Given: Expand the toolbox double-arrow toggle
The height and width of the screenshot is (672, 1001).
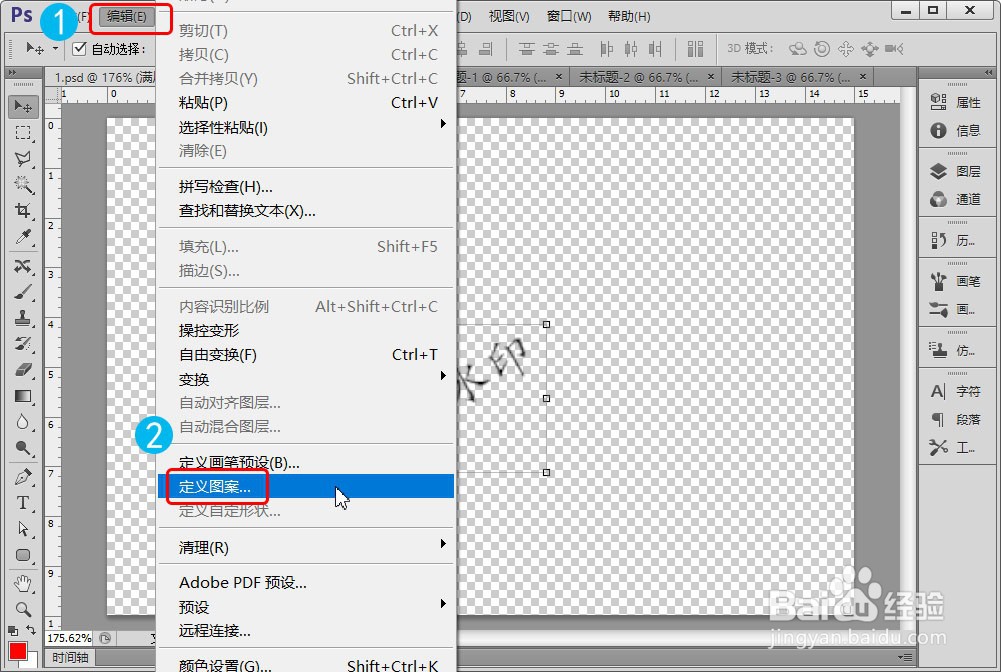Looking at the screenshot, I should coord(11,73).
